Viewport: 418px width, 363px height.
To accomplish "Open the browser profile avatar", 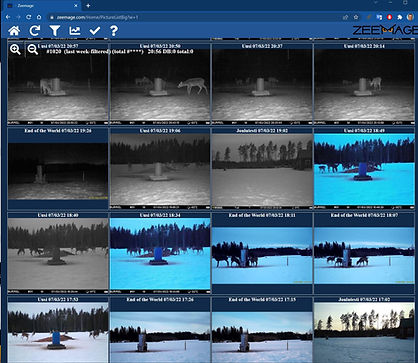I will pyautogui.click(x=410, y=17).
